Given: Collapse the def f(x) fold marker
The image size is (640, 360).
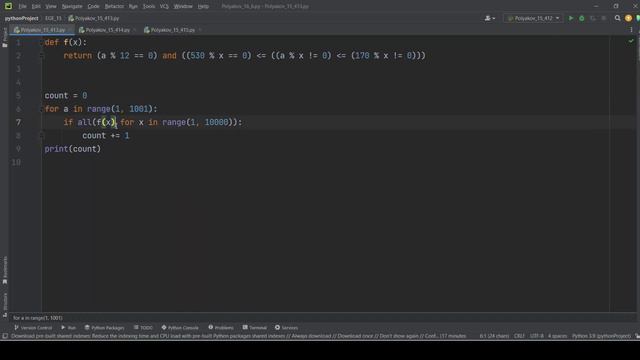Looking at the screenshot, I should tap(42, 42).
